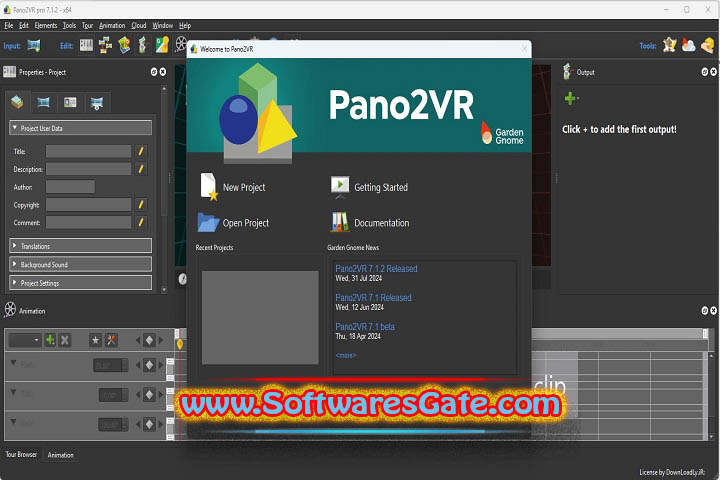Open Pano2VR 7.1 Released news link
Image resolution: width=720 pixels, height=480 pixels.
tap(373, 298)
